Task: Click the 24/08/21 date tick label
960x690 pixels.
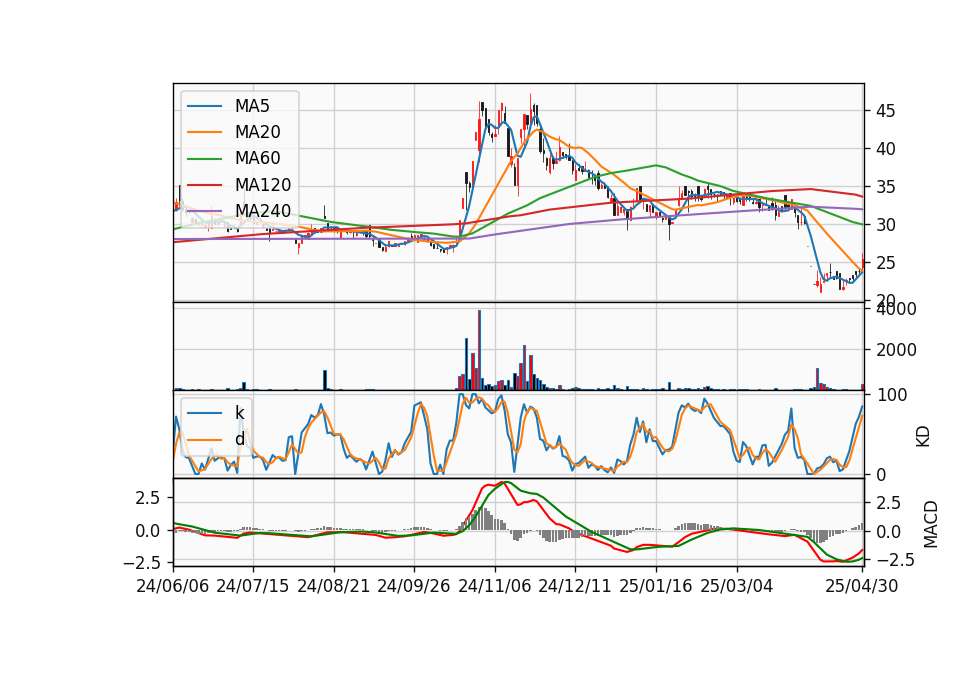Action: point(334,586)
